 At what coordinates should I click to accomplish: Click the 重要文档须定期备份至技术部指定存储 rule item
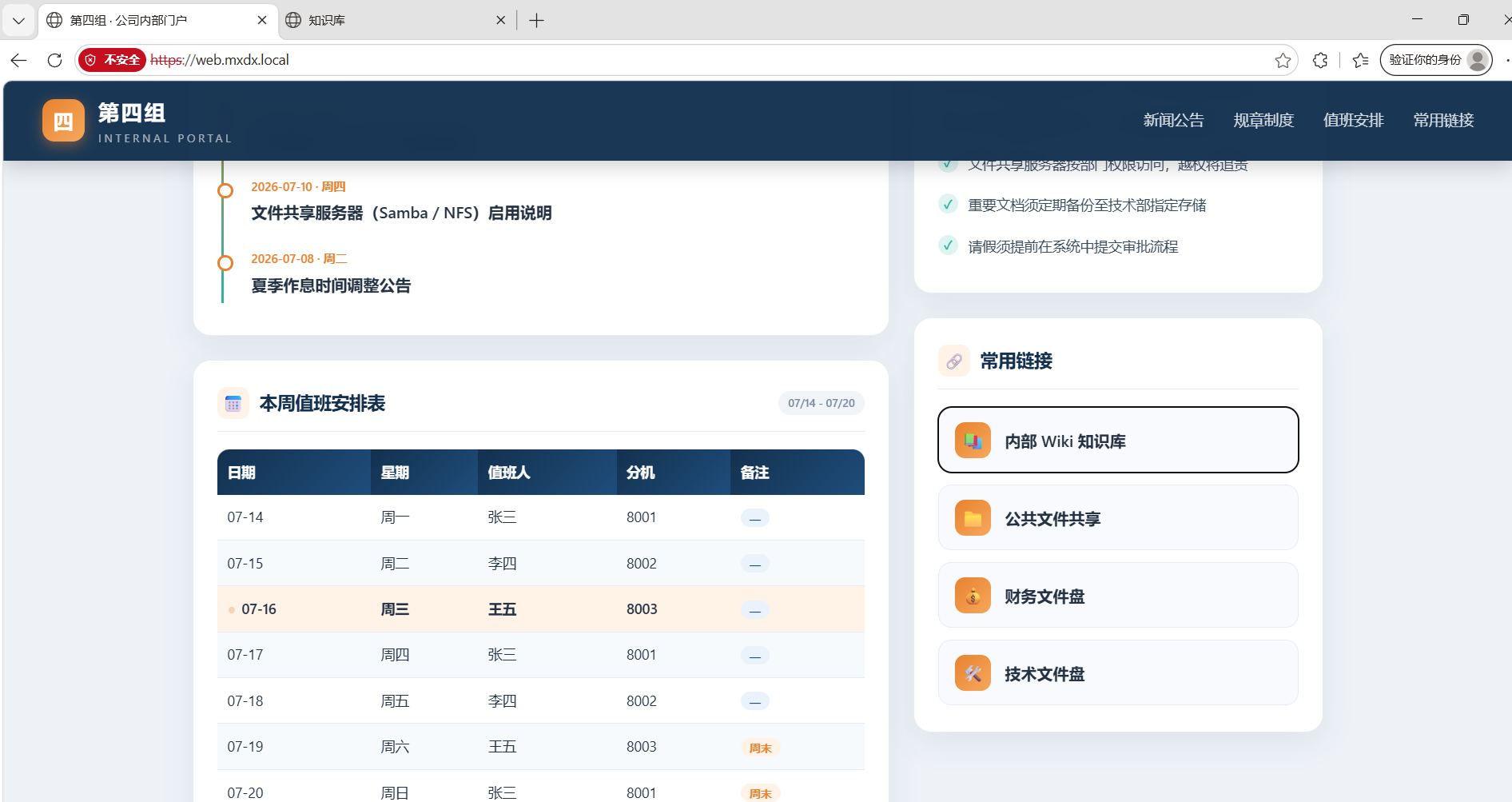pos(1087,205)
